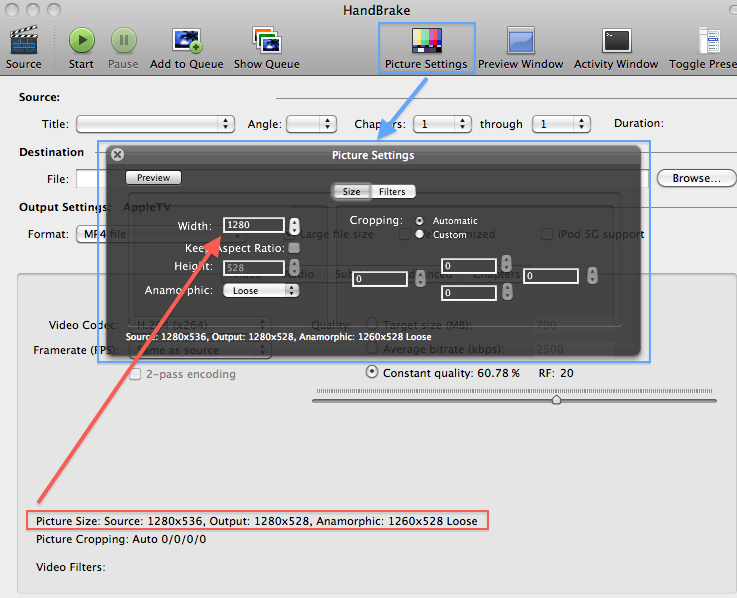Select the Constant quality radio button

pos(372,372)
